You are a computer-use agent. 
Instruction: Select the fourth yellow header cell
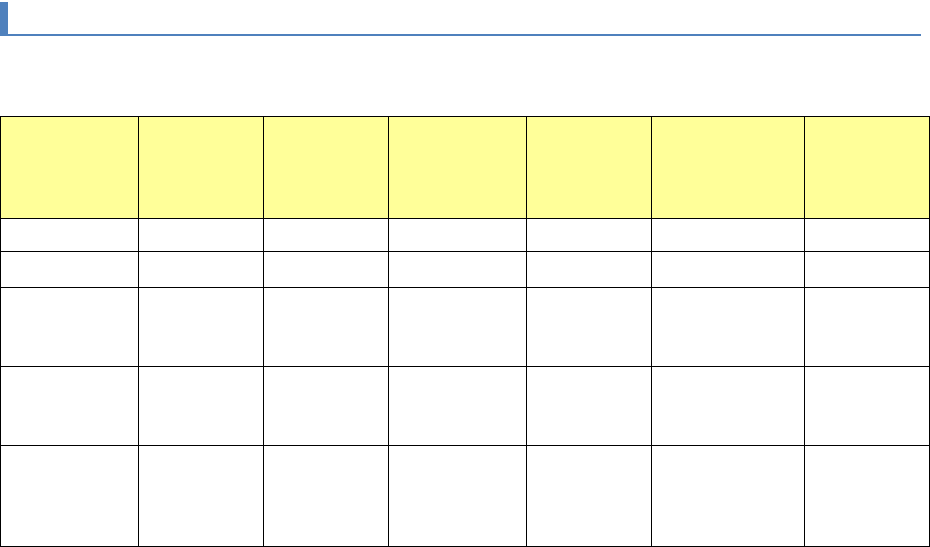458,168
